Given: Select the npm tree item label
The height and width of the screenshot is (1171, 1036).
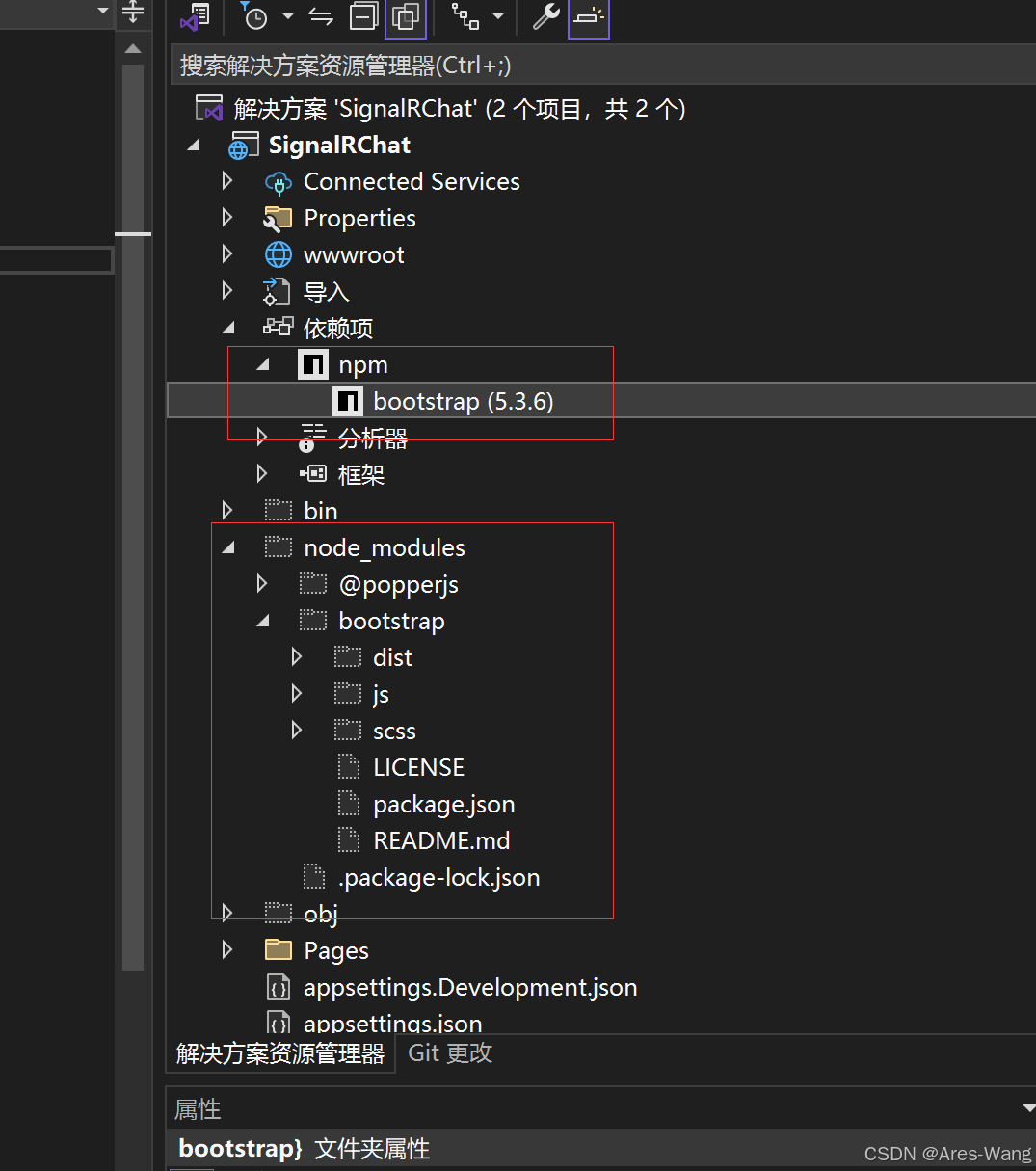Looking at the screenshot, I should point(363,365).
